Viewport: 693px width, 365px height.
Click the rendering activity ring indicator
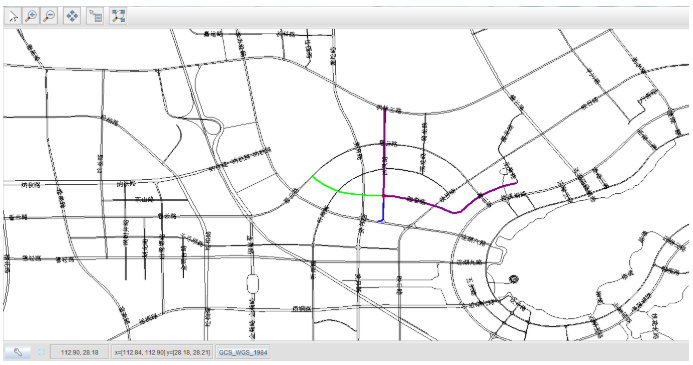click(42, 352)
